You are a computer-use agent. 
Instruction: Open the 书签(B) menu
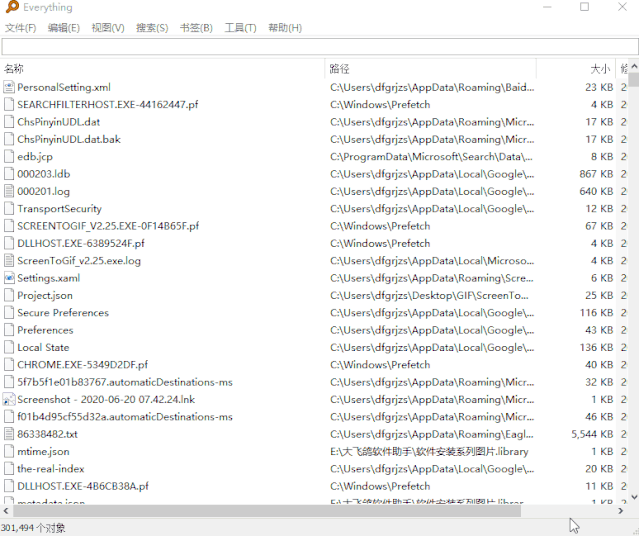click(196, 28)
